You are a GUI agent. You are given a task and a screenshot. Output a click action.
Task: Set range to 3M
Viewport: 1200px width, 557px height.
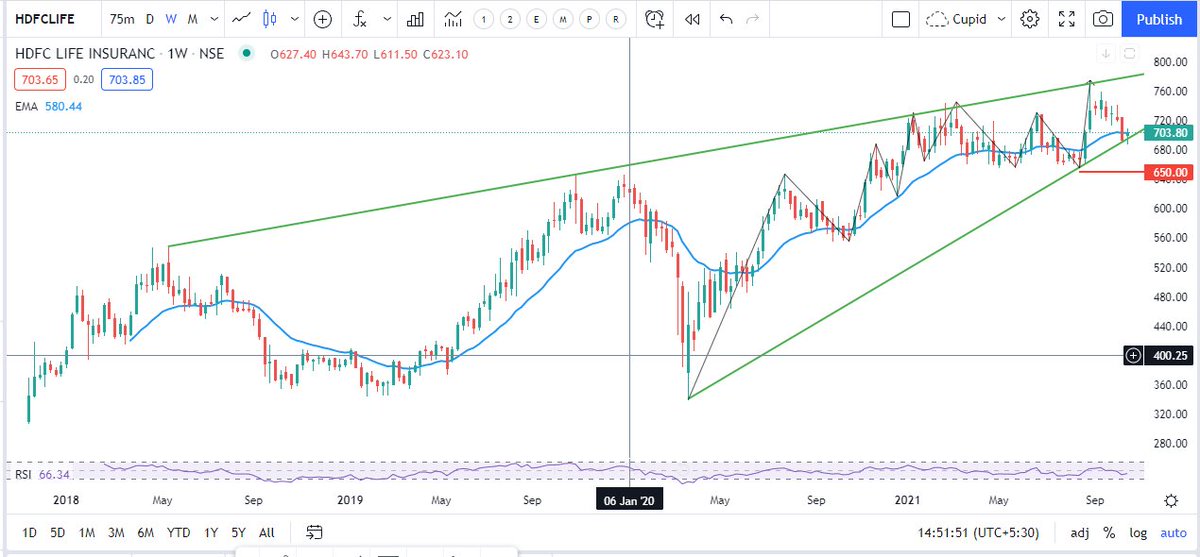click(116, 532)
